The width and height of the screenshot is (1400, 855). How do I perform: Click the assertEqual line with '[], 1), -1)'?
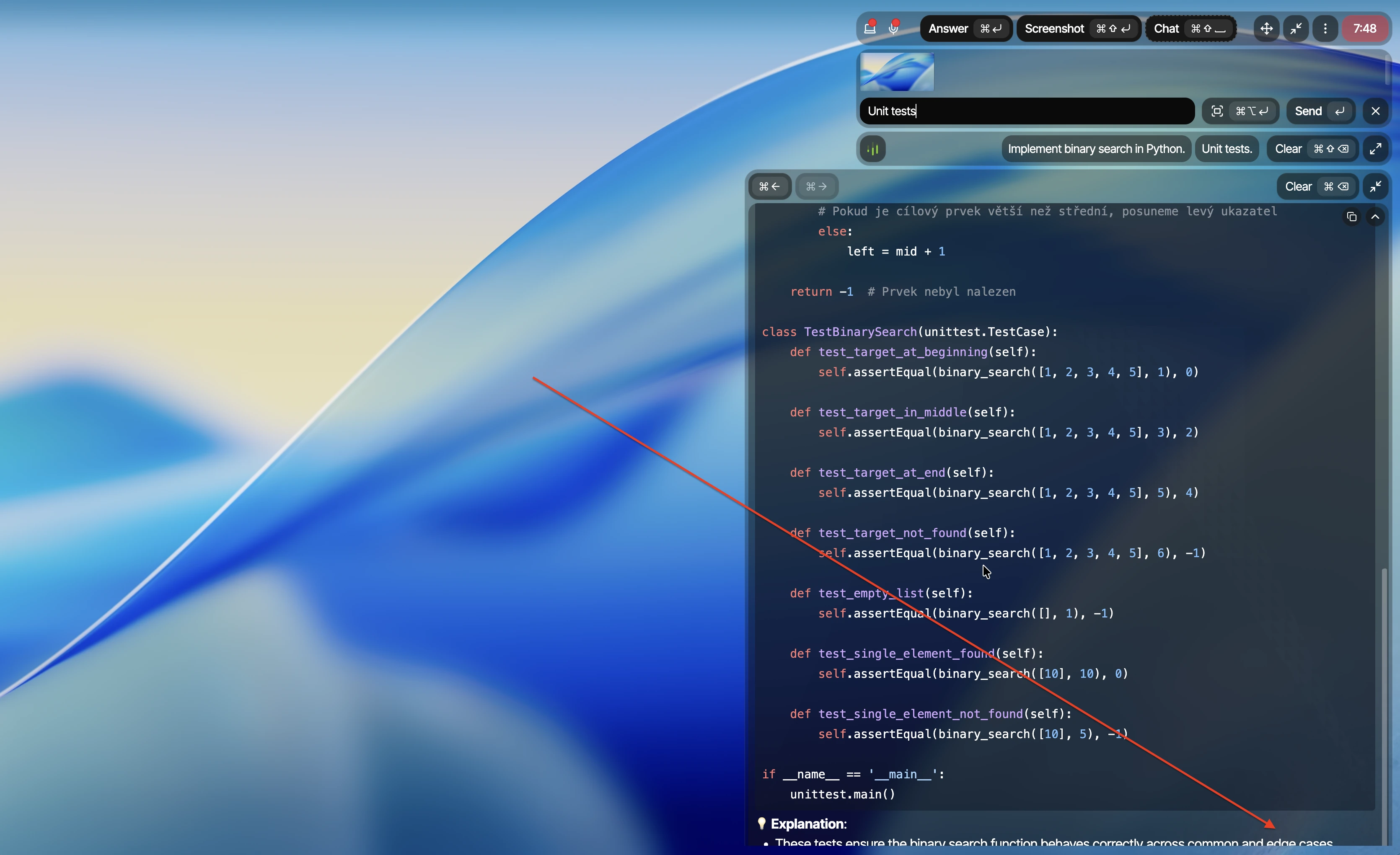coord(966,613)
